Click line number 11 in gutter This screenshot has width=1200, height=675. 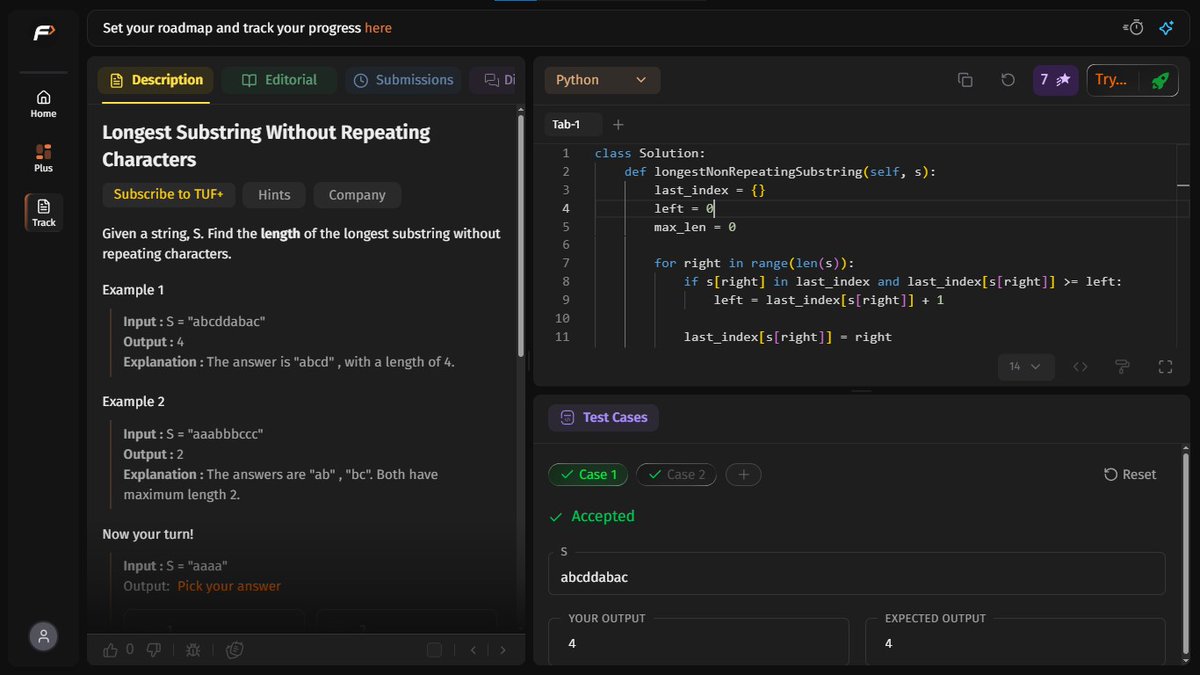coord(562,337)
